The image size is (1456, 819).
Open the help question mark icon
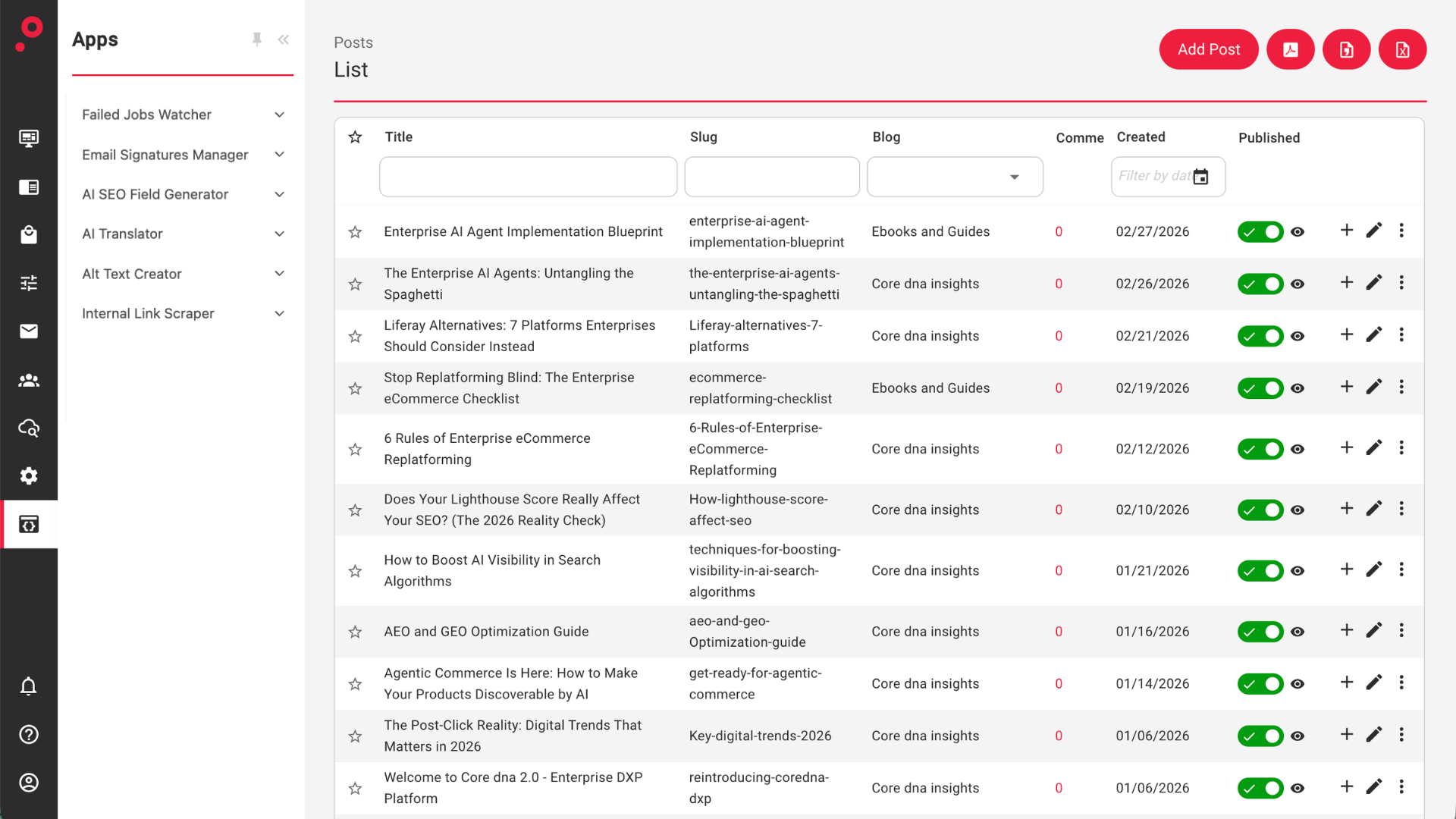click(x=29, y=734)
